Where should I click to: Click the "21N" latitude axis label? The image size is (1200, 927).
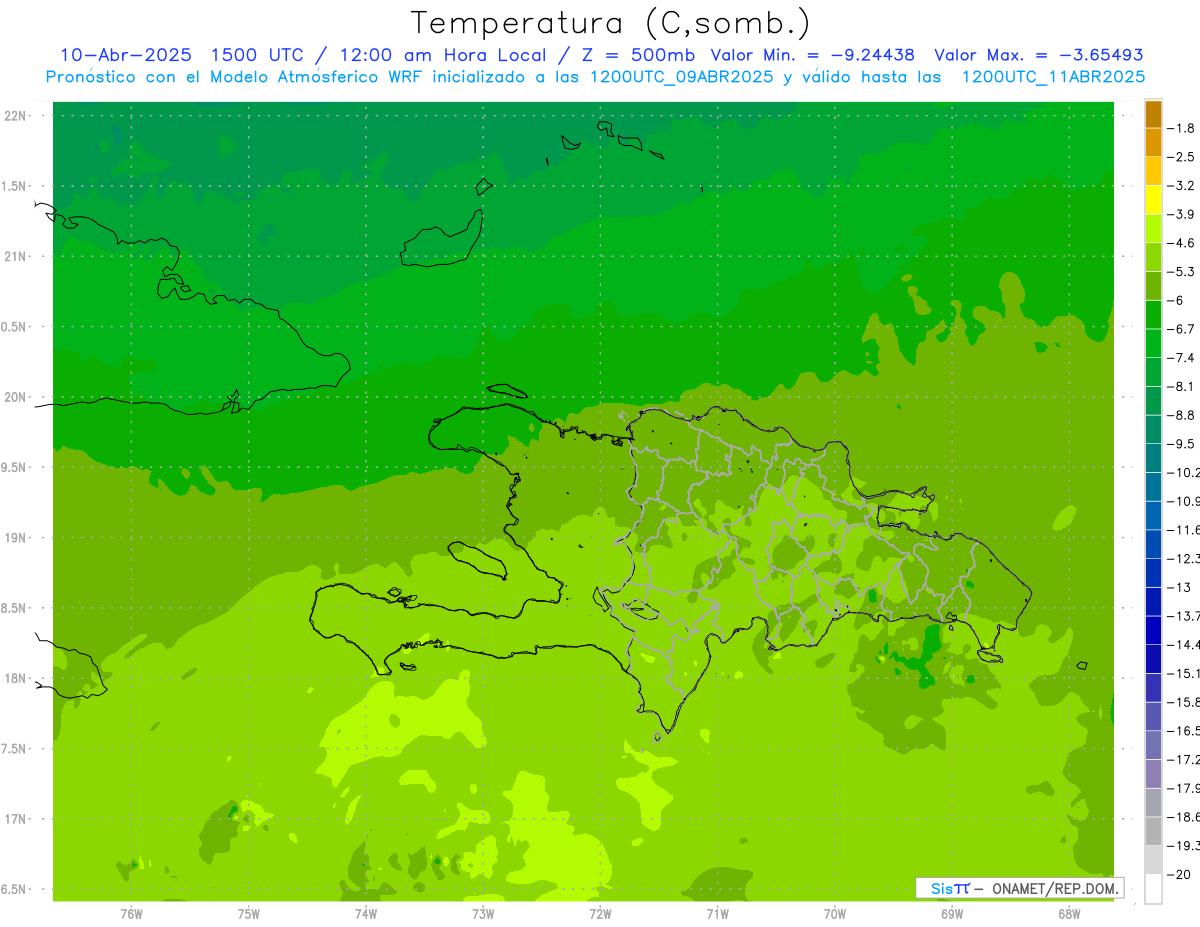(x=16, y=257)
